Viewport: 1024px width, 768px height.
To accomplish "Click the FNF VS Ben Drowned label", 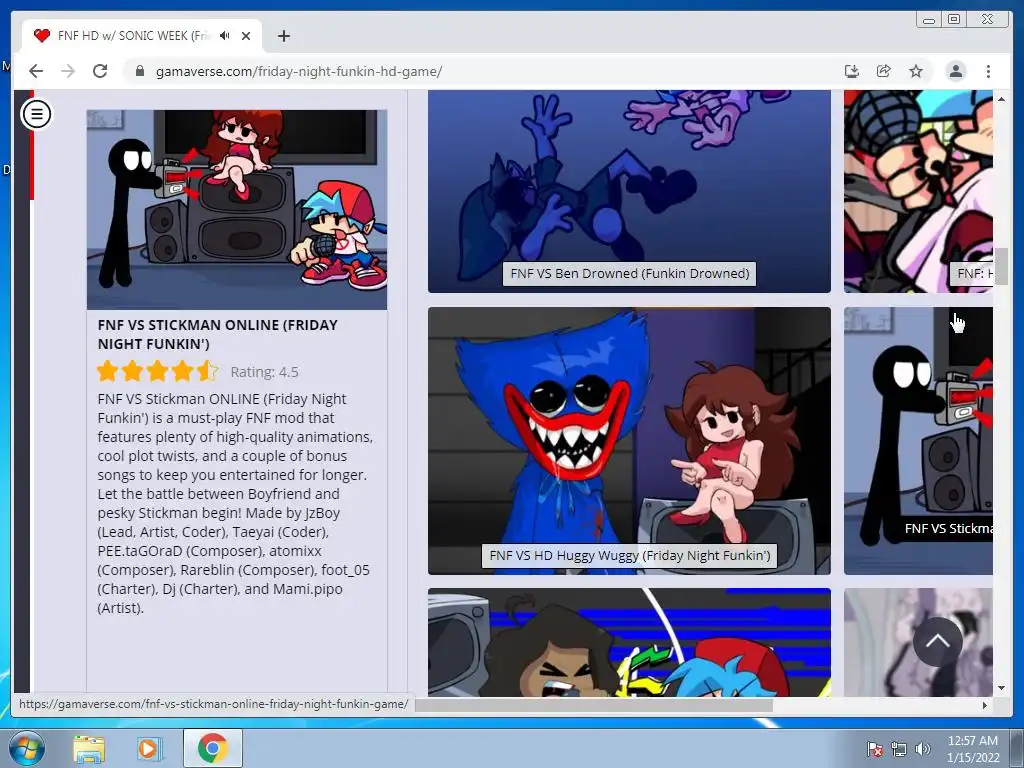I will click(x=630, y=274).
